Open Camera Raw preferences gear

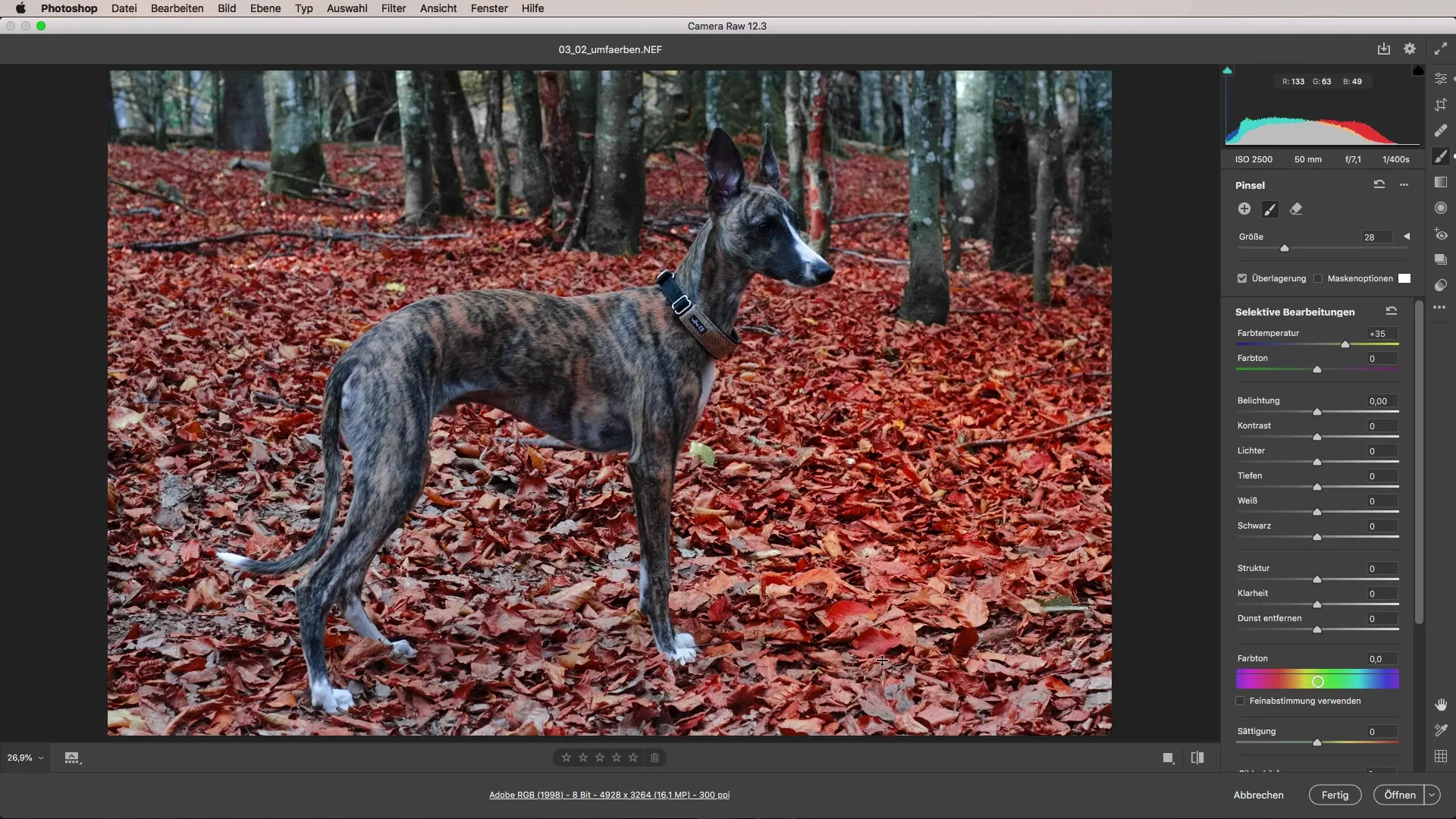pos(1410,49)
